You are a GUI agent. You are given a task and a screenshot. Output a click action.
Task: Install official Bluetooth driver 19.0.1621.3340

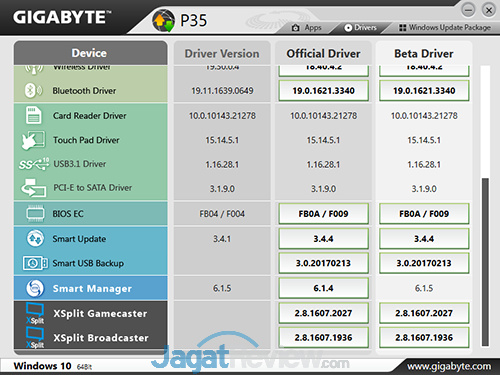pyautogui.click(x=324, y=91)
